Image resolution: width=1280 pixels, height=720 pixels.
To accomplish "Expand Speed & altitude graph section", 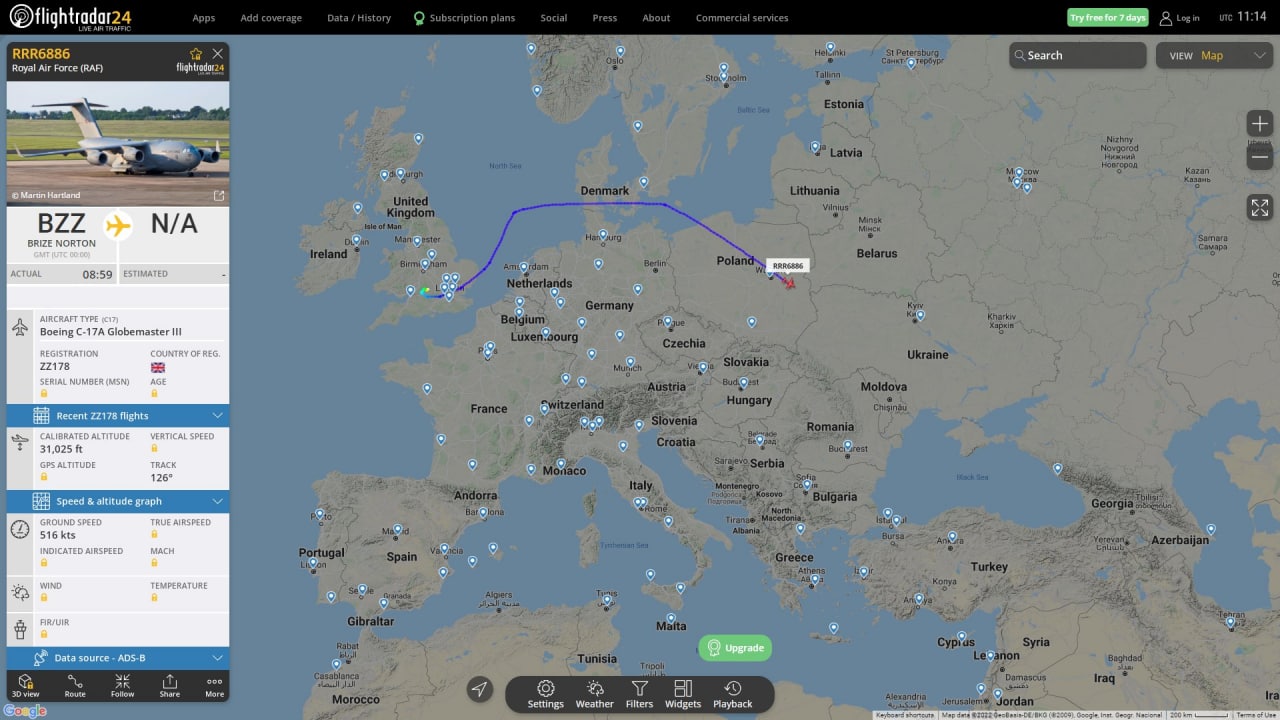I will [118, 501].
